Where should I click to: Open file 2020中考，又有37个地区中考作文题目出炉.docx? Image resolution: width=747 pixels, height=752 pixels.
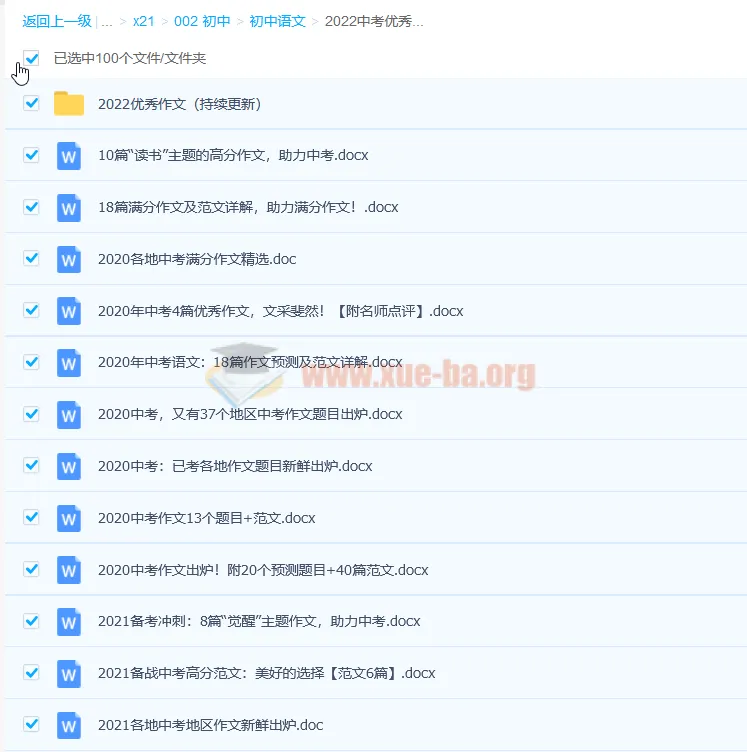pos(250,414)
